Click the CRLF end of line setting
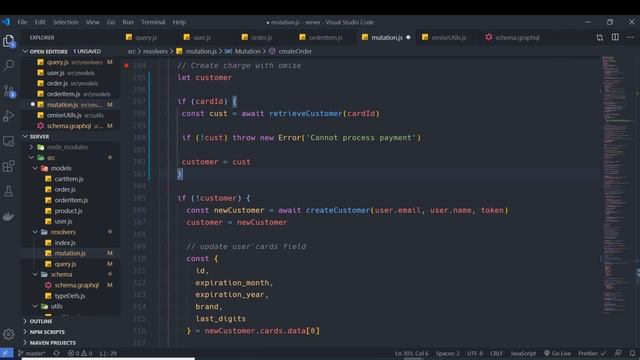Viewport: 640px width, 360px height. 496,353
